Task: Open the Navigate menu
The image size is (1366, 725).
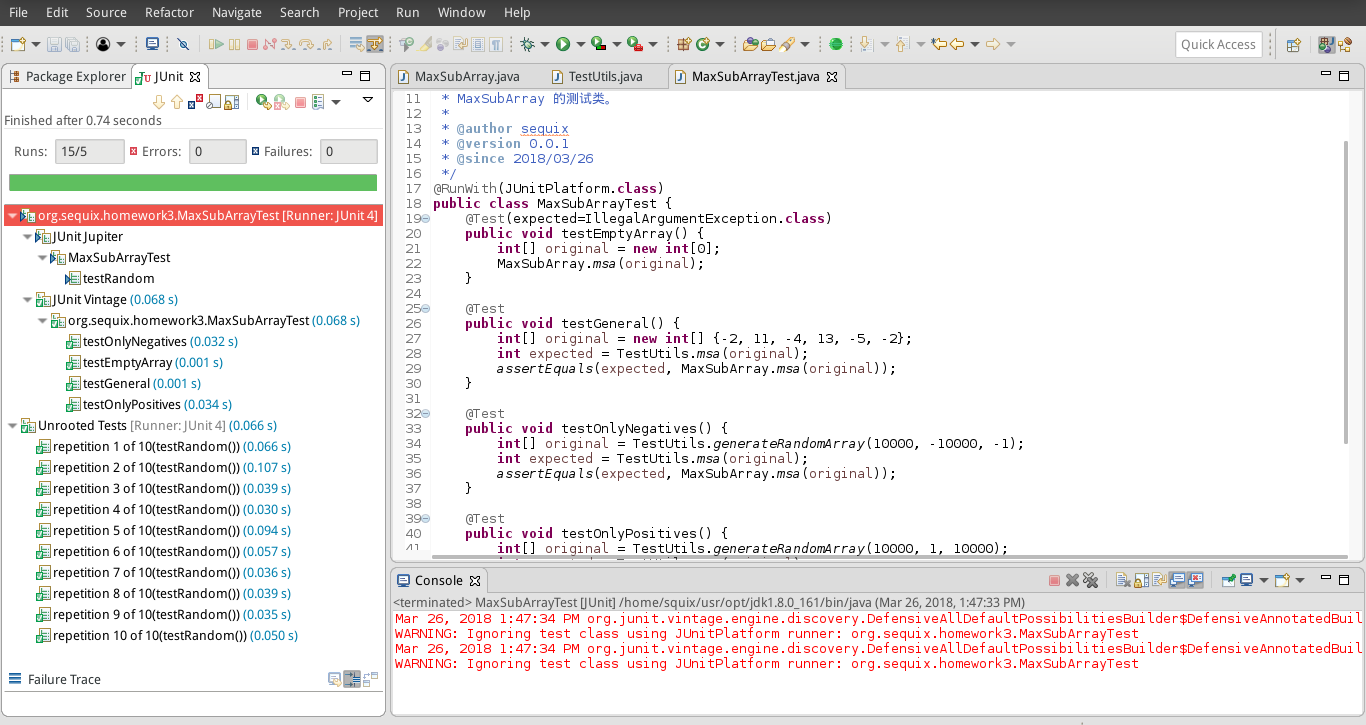Action: tap(237, 12)
